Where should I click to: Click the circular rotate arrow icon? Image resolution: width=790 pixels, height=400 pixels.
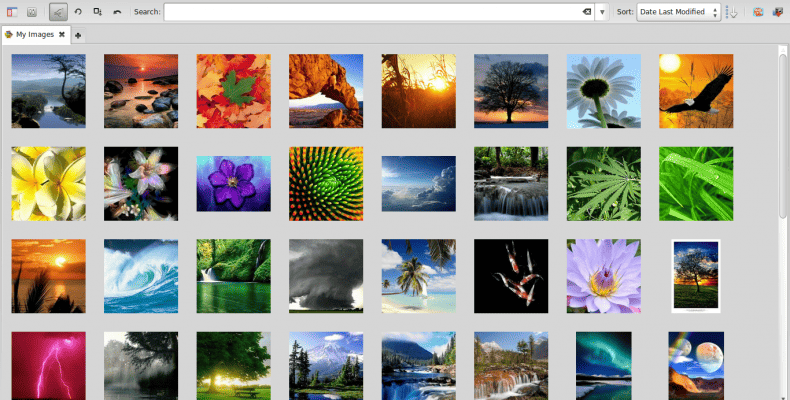(x=78, y=12)
